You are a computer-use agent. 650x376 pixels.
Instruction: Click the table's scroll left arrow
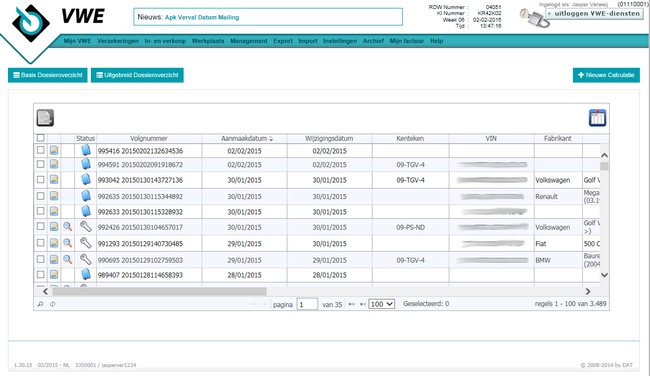45,291
